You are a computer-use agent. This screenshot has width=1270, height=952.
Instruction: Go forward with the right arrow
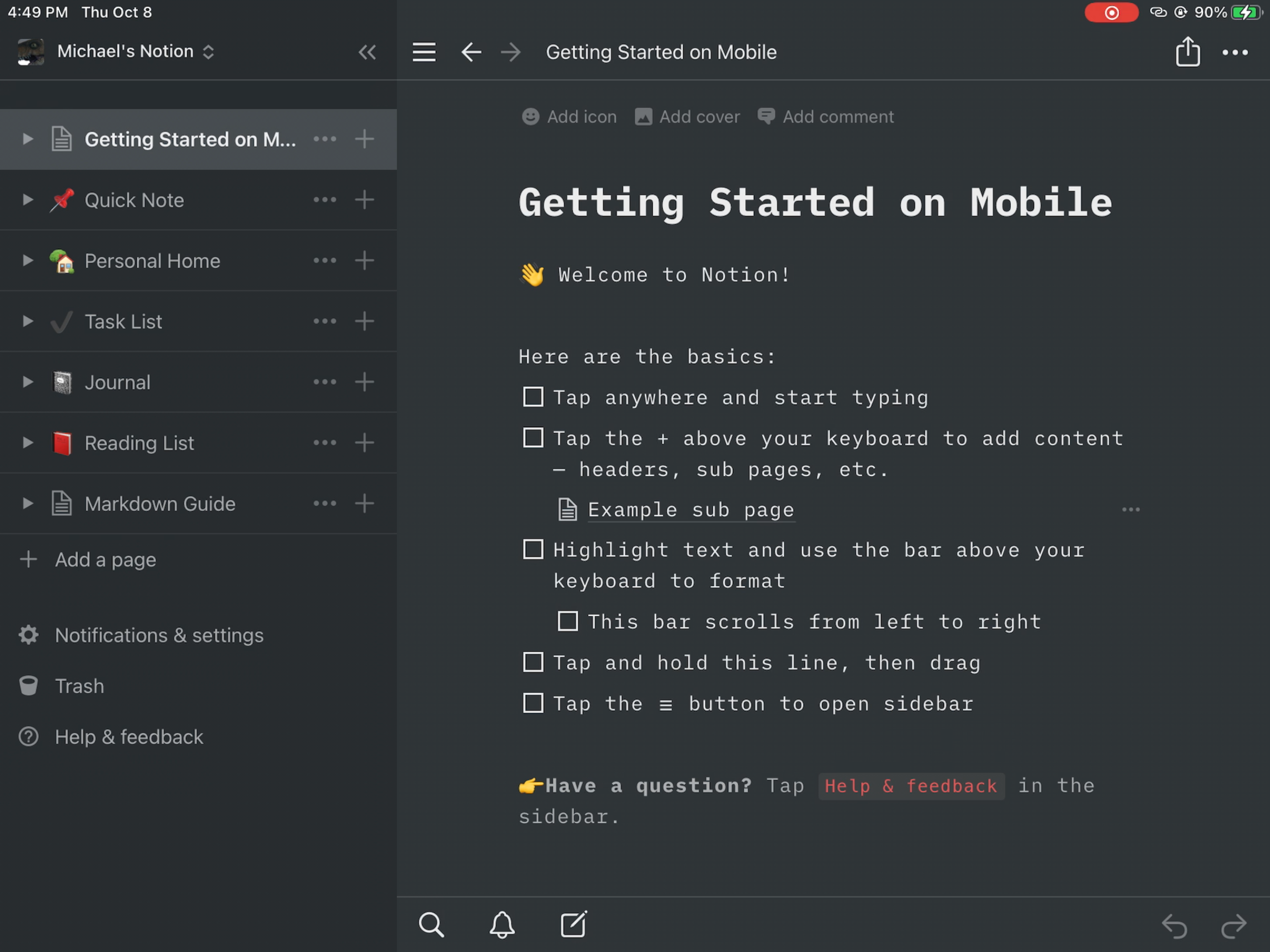[511, 52]
